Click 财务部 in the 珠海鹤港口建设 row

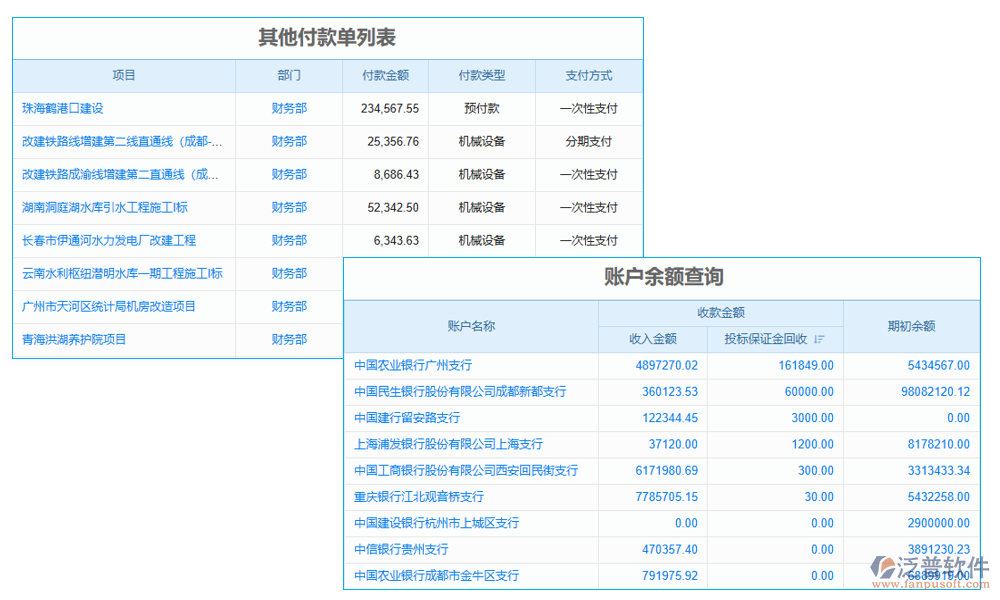point(287,108)
